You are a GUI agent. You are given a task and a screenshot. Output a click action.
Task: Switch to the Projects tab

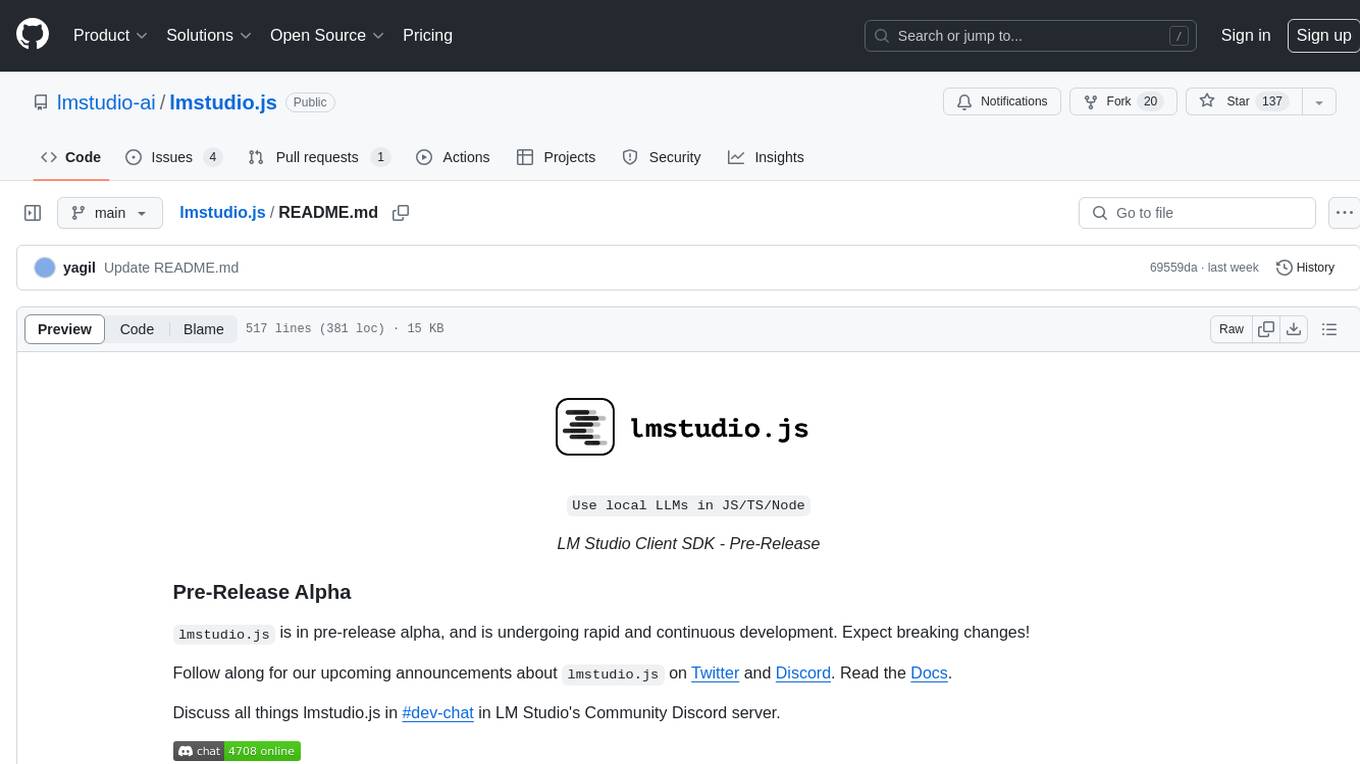pos(556,157)
